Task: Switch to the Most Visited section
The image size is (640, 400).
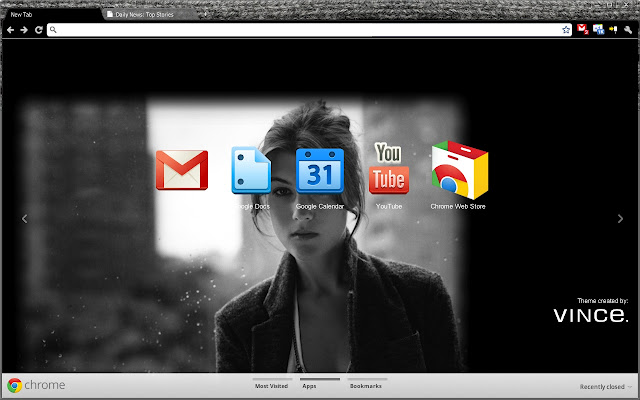Action: click(x=271, y=385)
